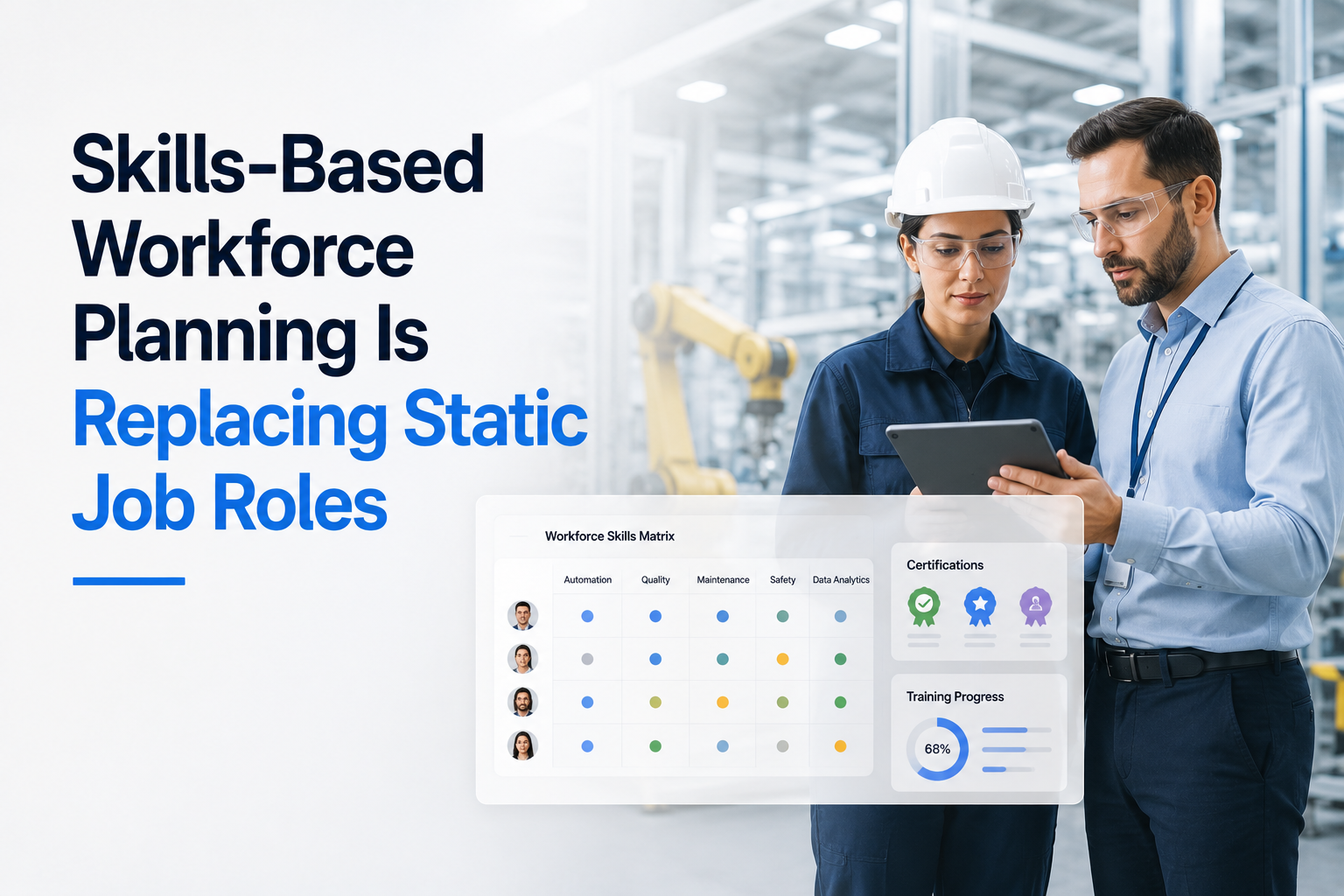This screenshot has height=896, width=1344.
Task: Click the blue Automation dot in top row
Action: point(587,616)
